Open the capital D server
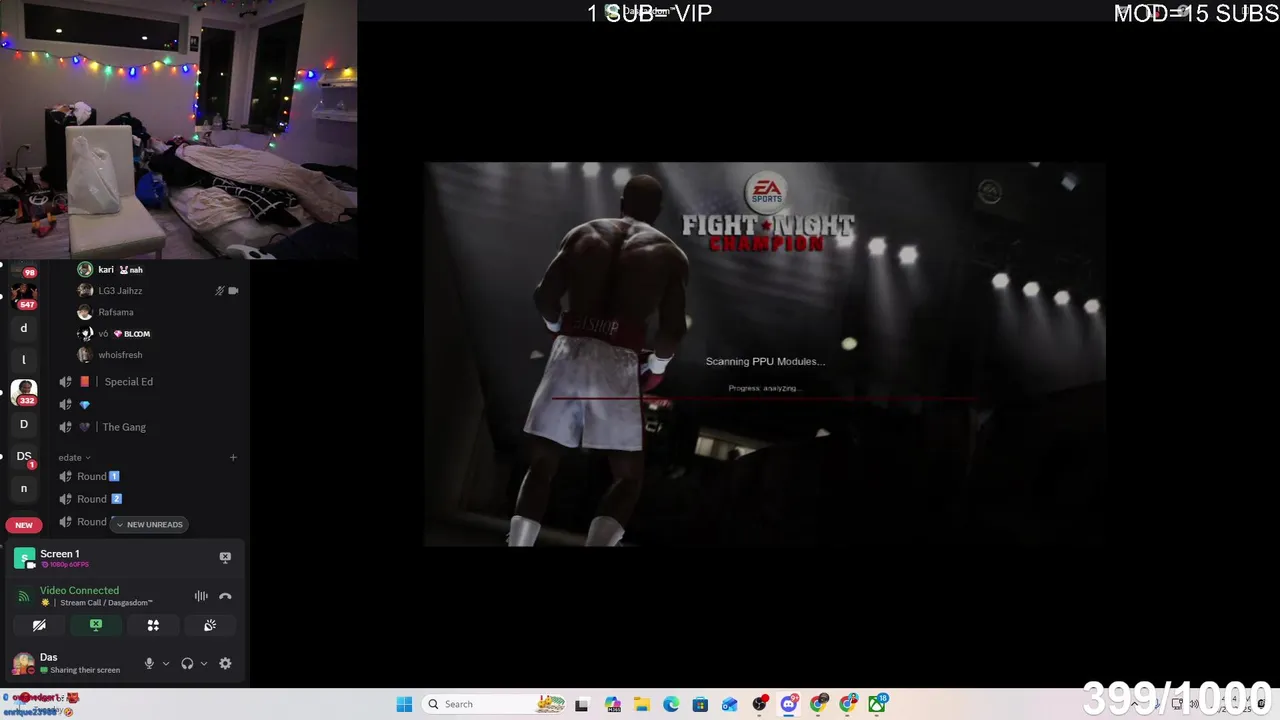This screenshot has height=720, width=1280. 24,424
